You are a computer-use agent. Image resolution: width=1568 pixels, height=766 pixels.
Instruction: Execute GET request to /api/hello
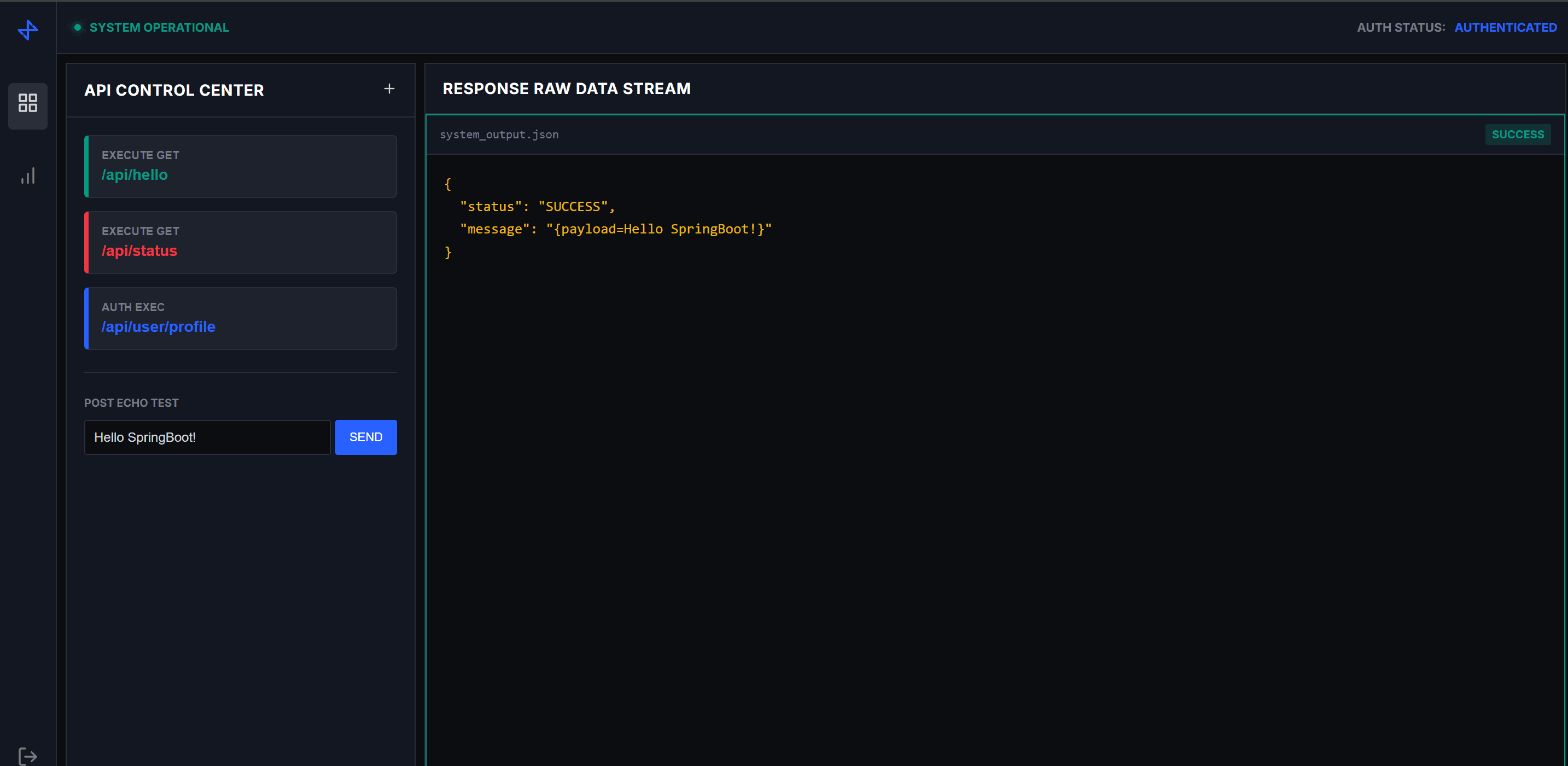click(241, 166)
